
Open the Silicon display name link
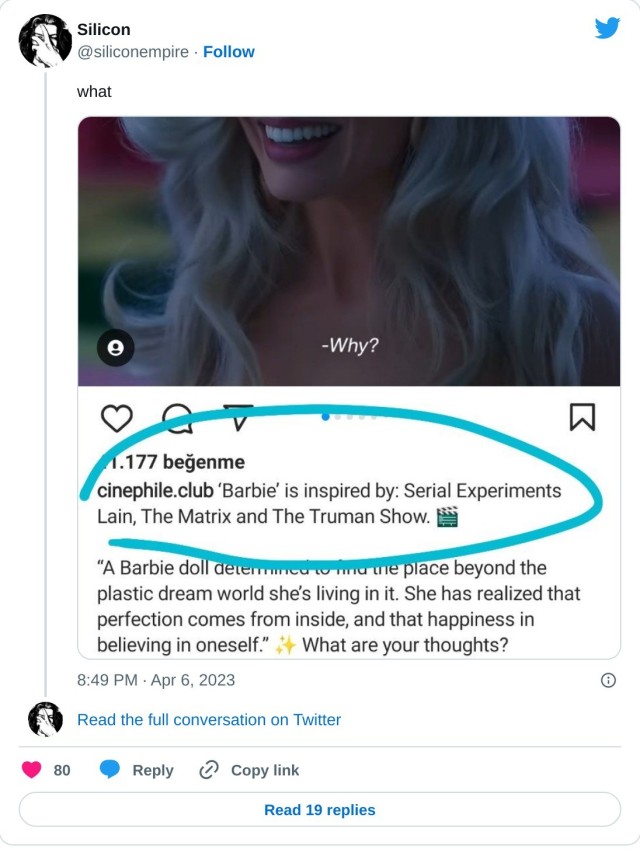[104, 30]
